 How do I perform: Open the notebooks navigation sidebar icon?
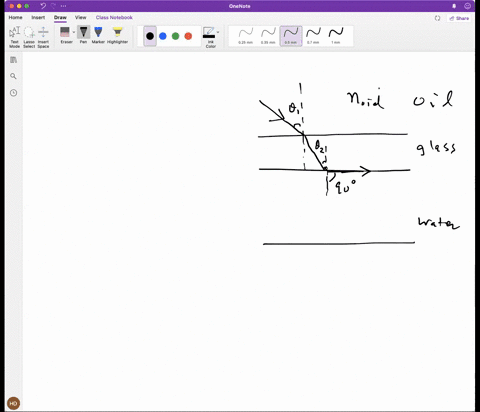(x=13, y=60)
